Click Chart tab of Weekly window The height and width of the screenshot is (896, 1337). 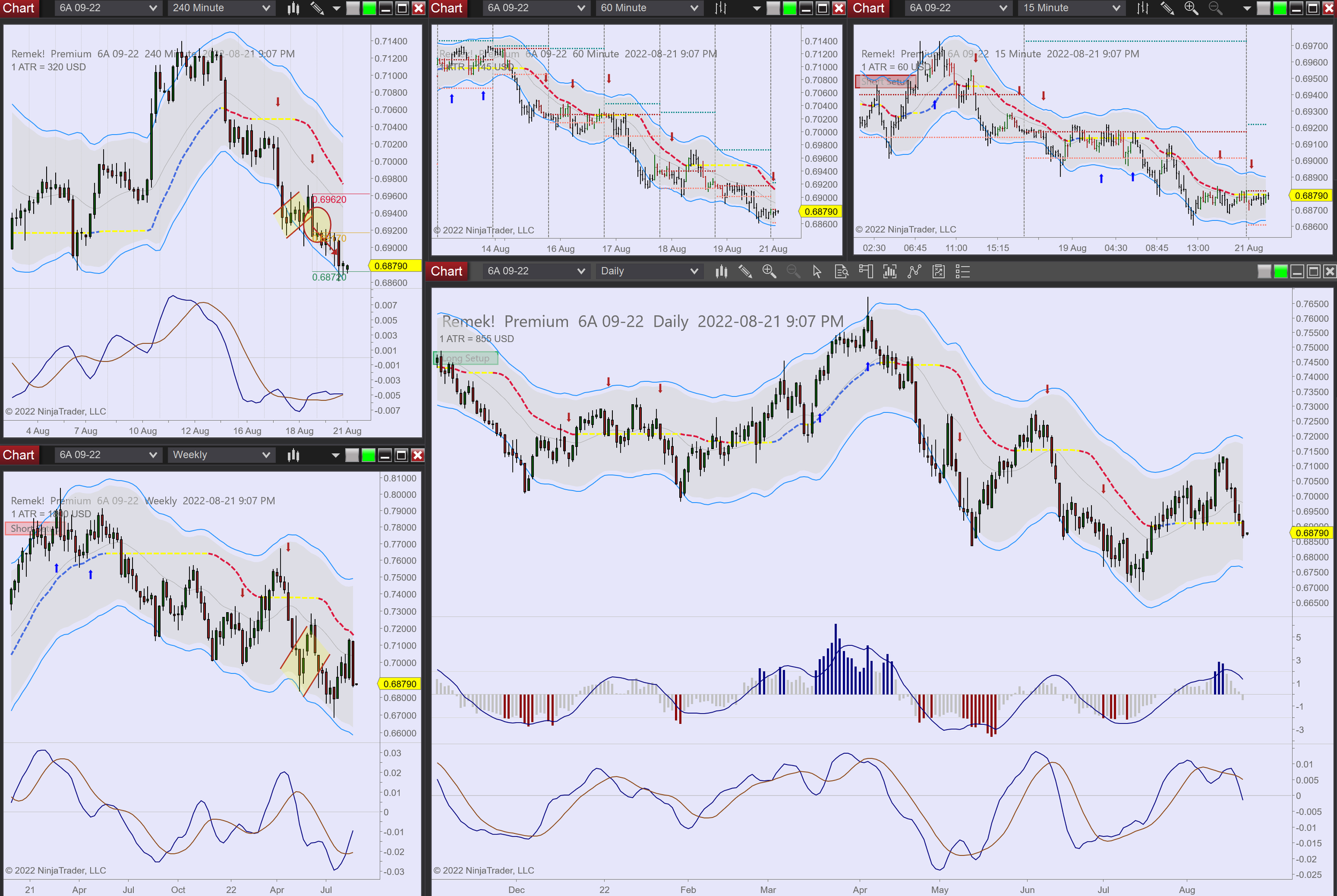tap(19, 455)
